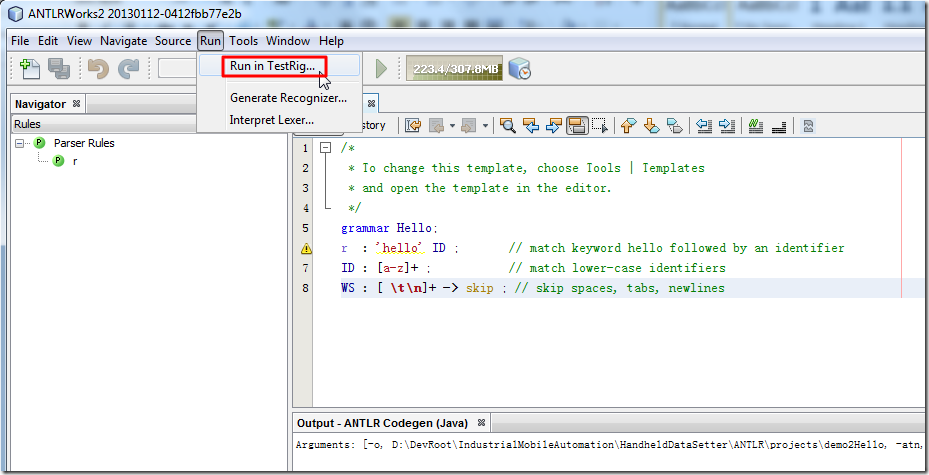The image size is (929, 475).
Task: Open the Tools menu
Action: pyautogui.click(x=244, y=41)
